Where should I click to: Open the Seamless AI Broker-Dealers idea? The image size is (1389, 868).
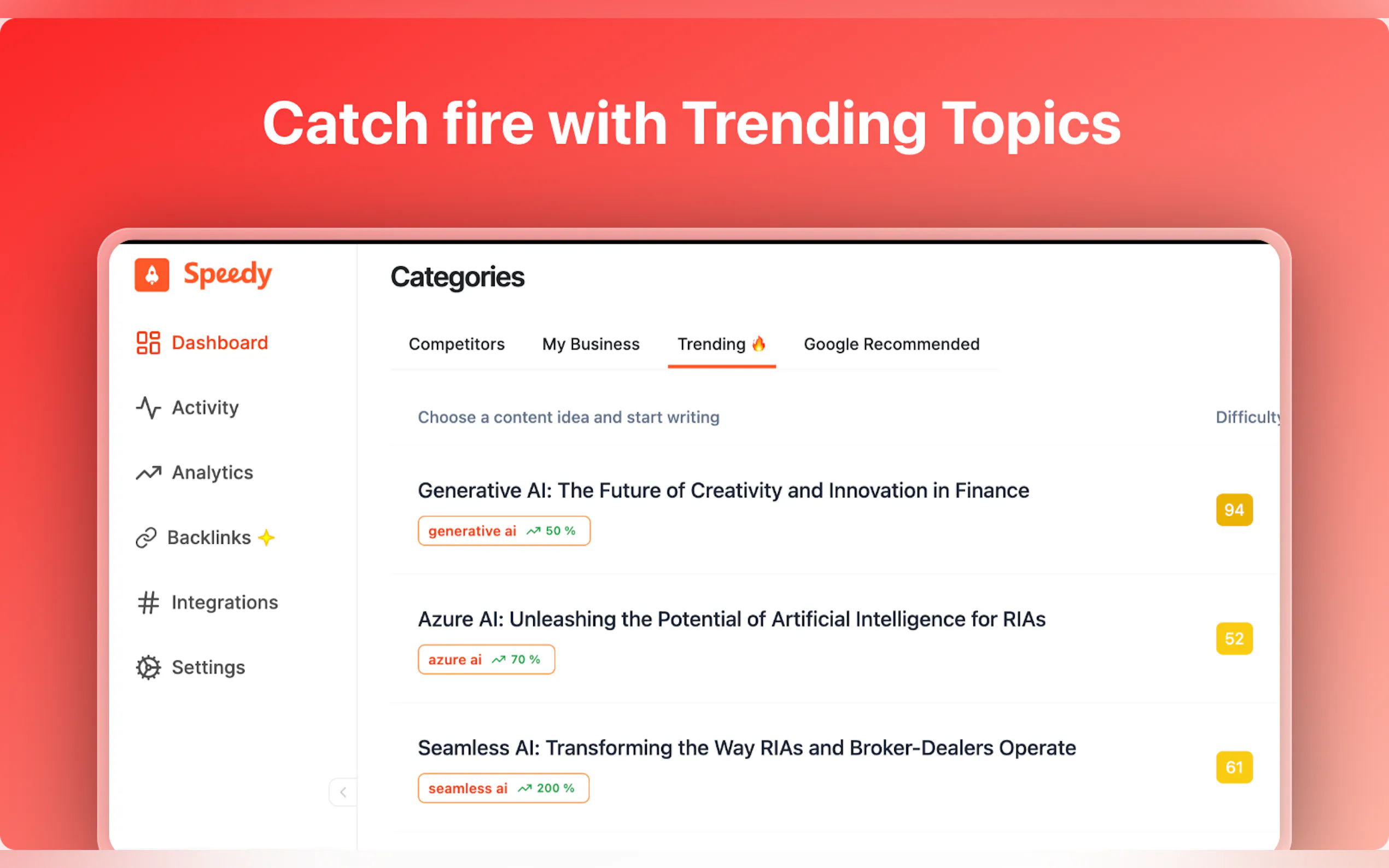[x=746, y=748]
